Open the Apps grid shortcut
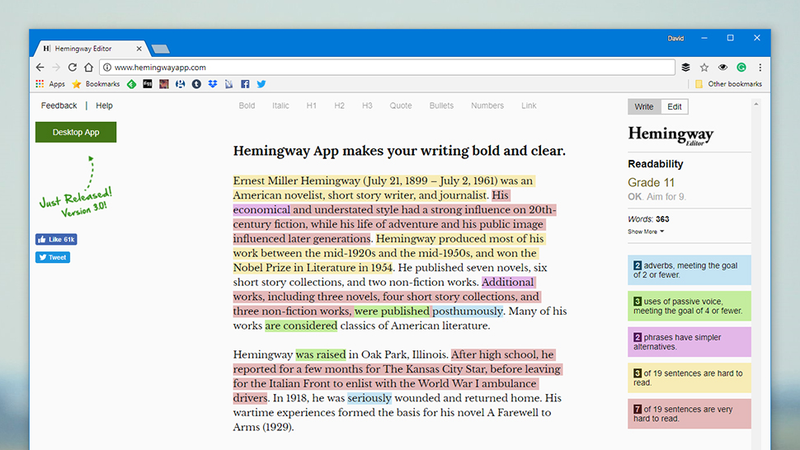 pos(50,84)
